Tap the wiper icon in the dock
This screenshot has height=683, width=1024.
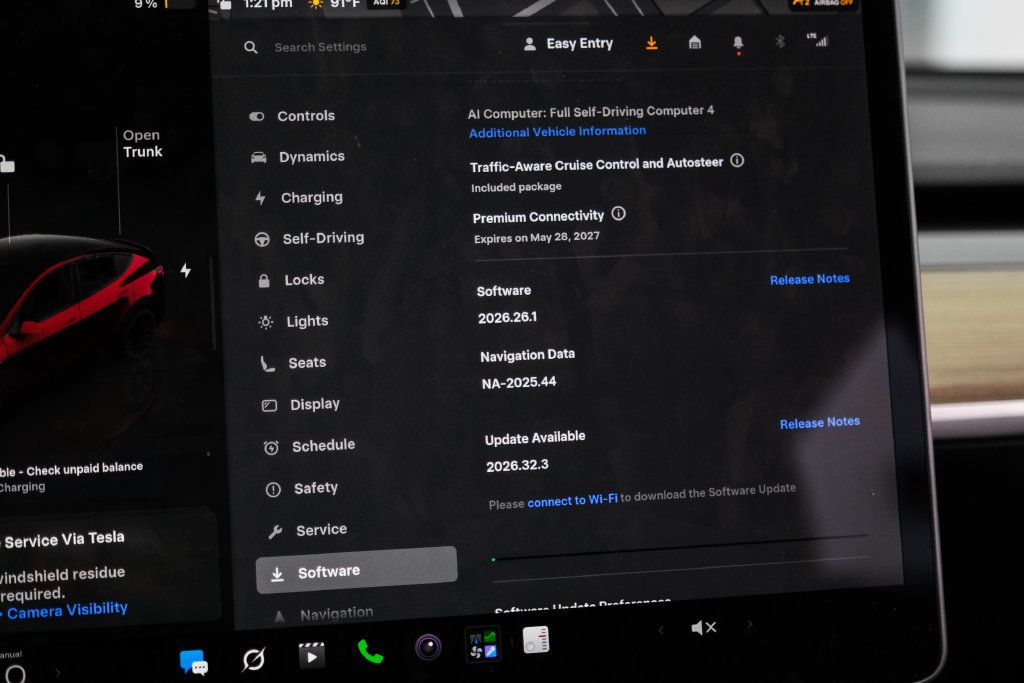point(253,659)
